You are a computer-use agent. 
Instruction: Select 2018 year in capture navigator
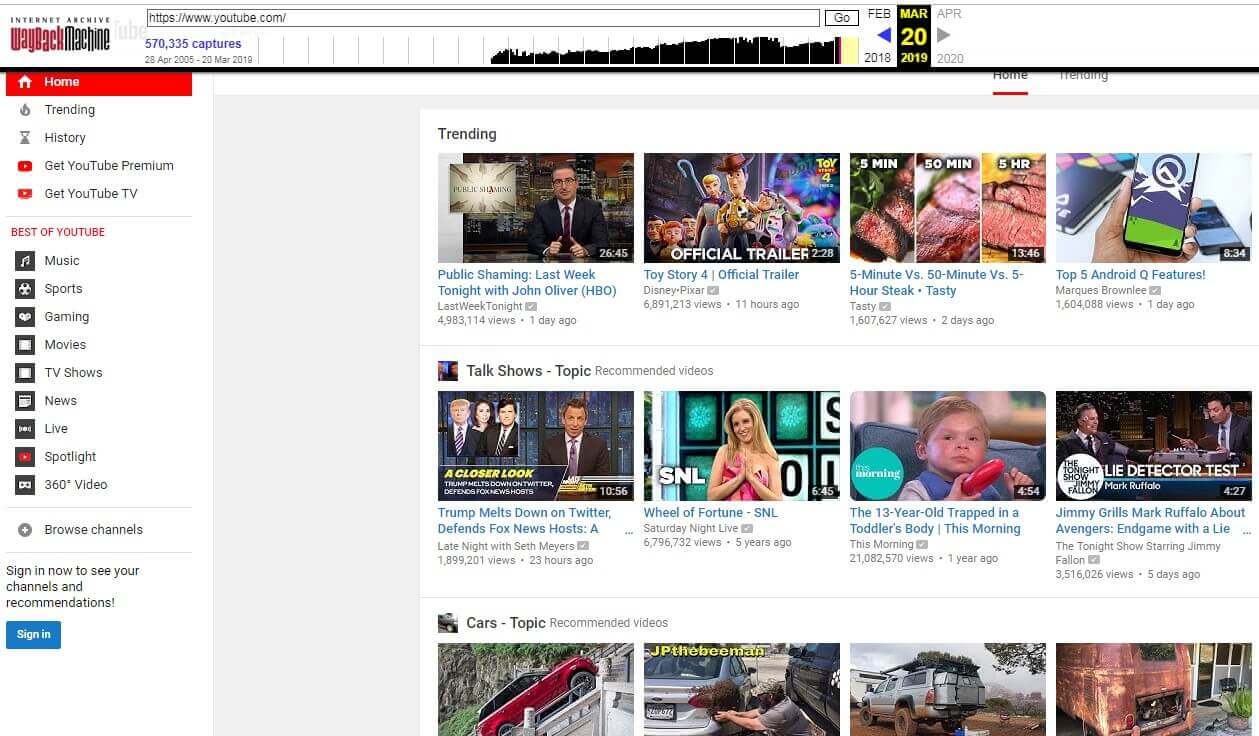877,58
